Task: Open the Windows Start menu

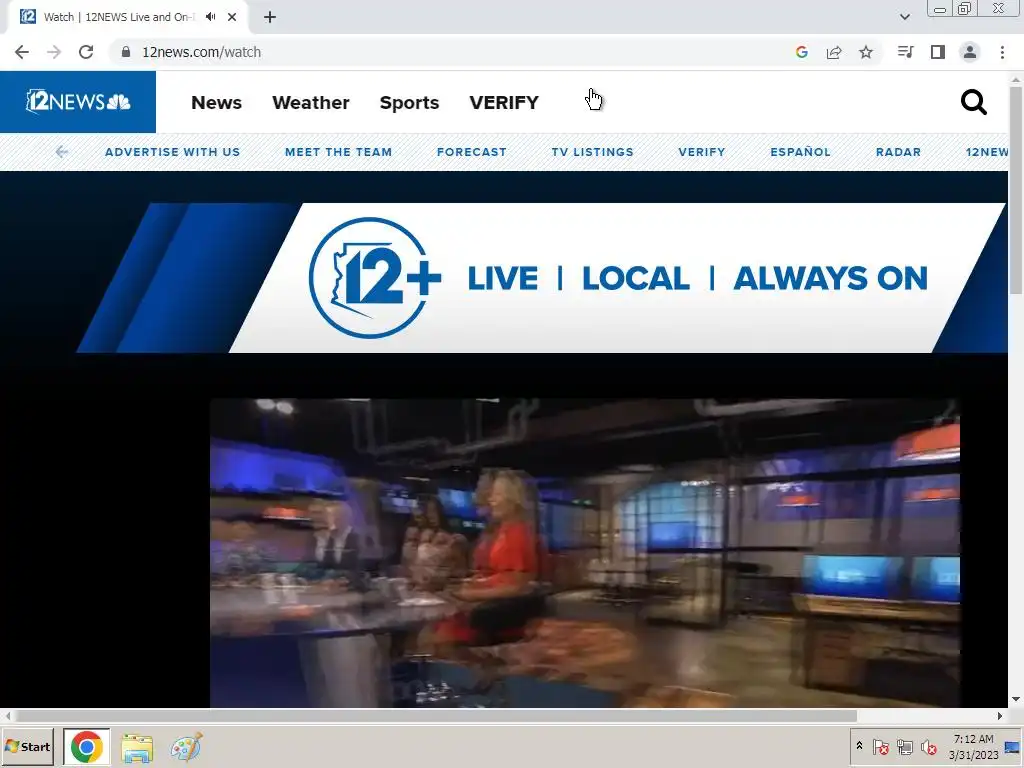Action: click(x=27, y=746)
